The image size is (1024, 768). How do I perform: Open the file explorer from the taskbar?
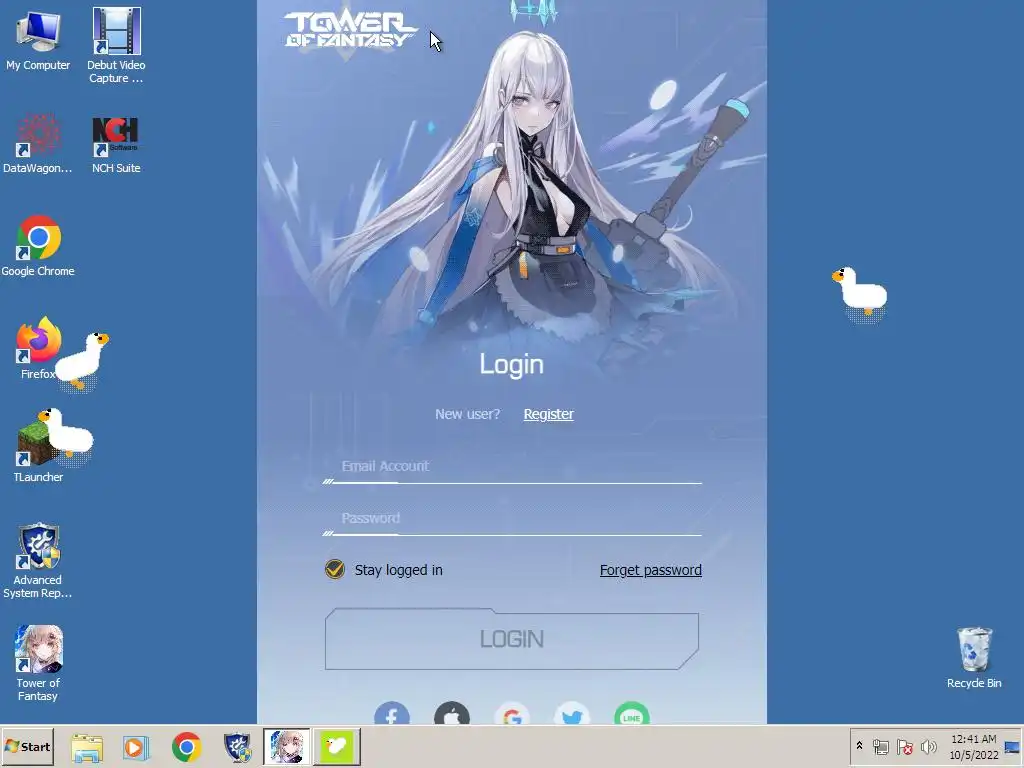(x=87, y=747)
